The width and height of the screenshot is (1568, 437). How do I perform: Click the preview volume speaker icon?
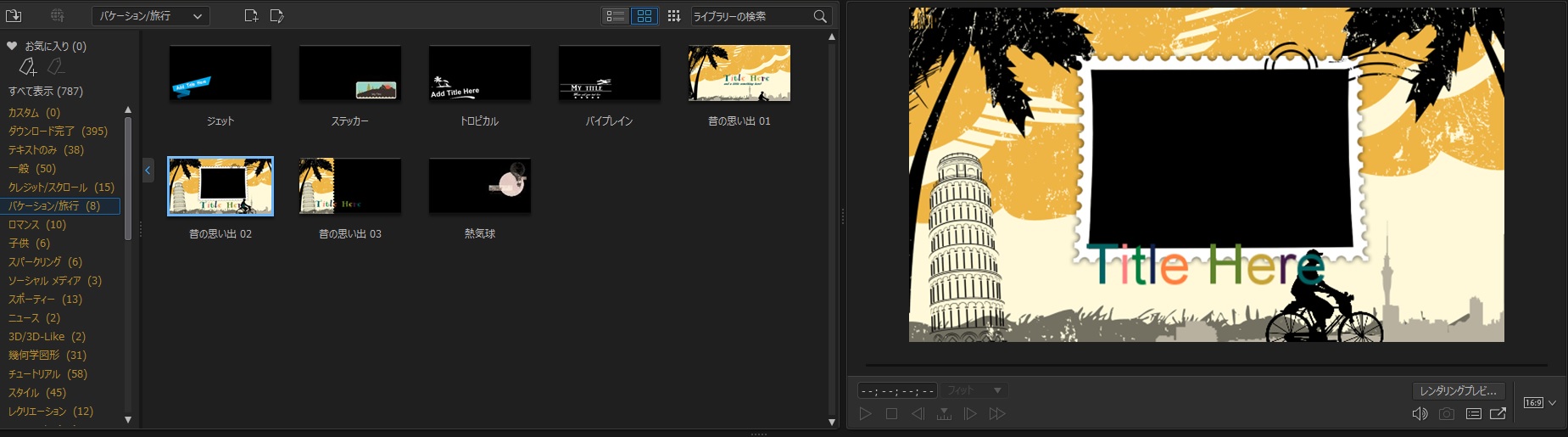pos(1420,413)
